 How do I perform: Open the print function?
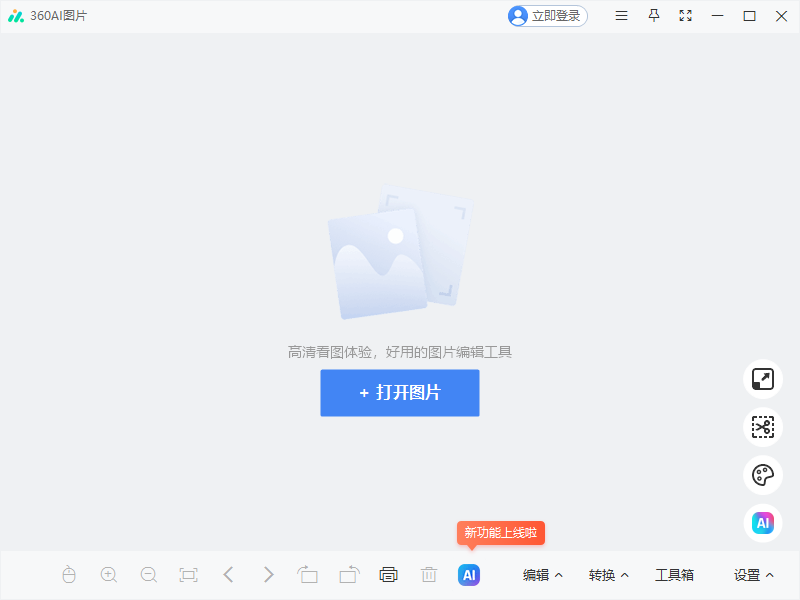coord(388,574)
